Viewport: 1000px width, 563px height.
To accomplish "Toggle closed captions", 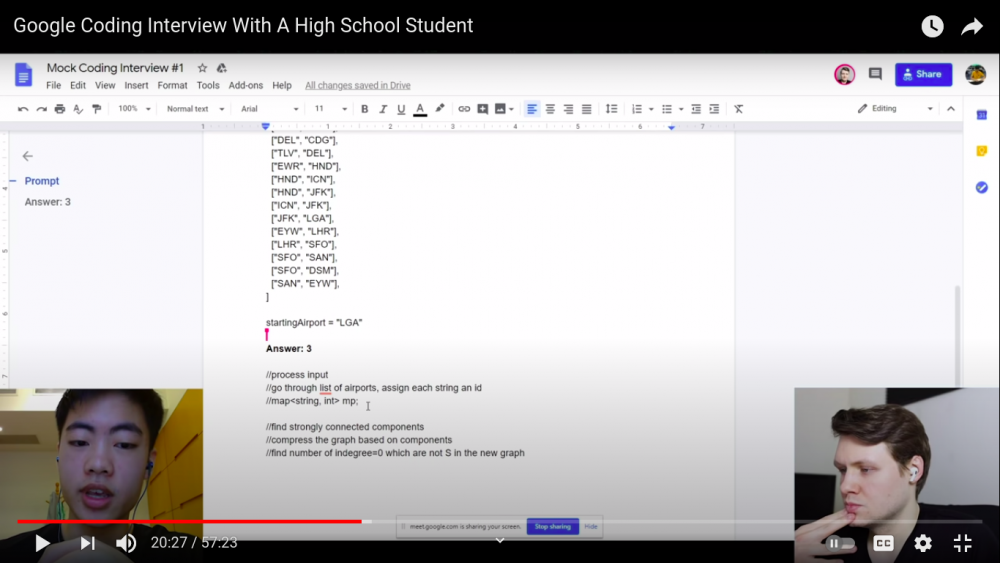I will point(883,543).
